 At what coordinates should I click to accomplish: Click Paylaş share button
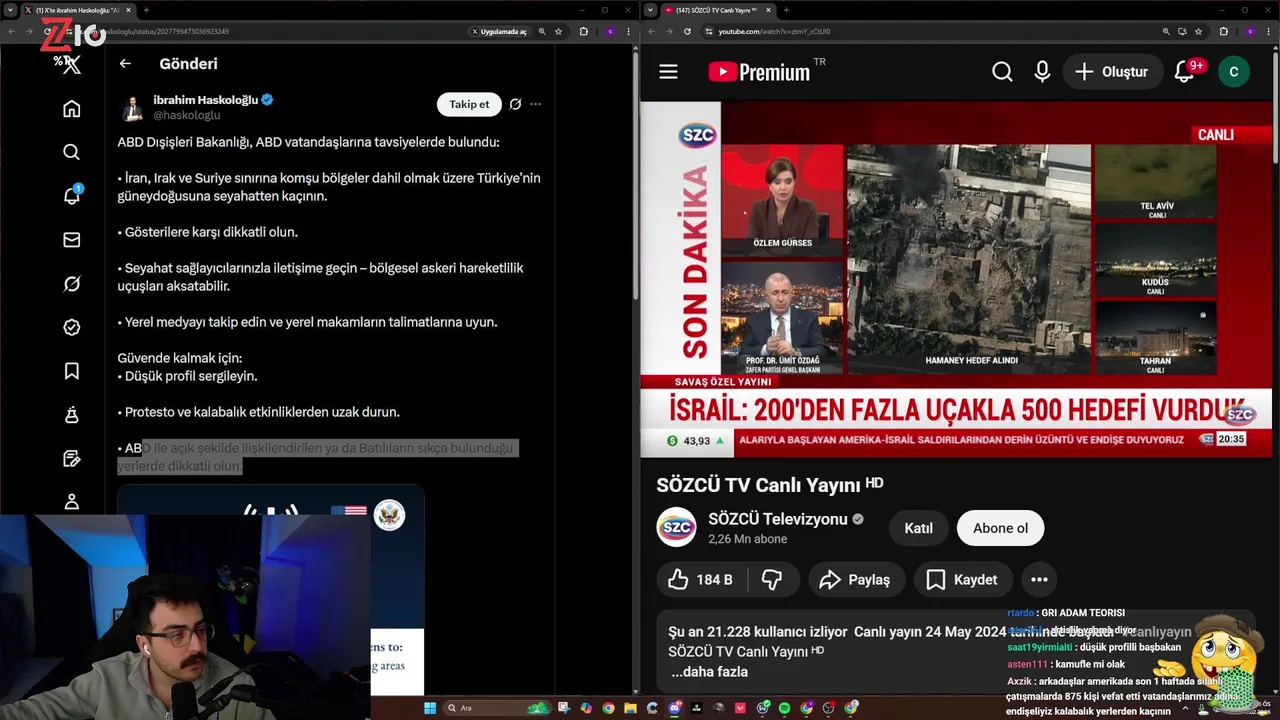(855, 579)
